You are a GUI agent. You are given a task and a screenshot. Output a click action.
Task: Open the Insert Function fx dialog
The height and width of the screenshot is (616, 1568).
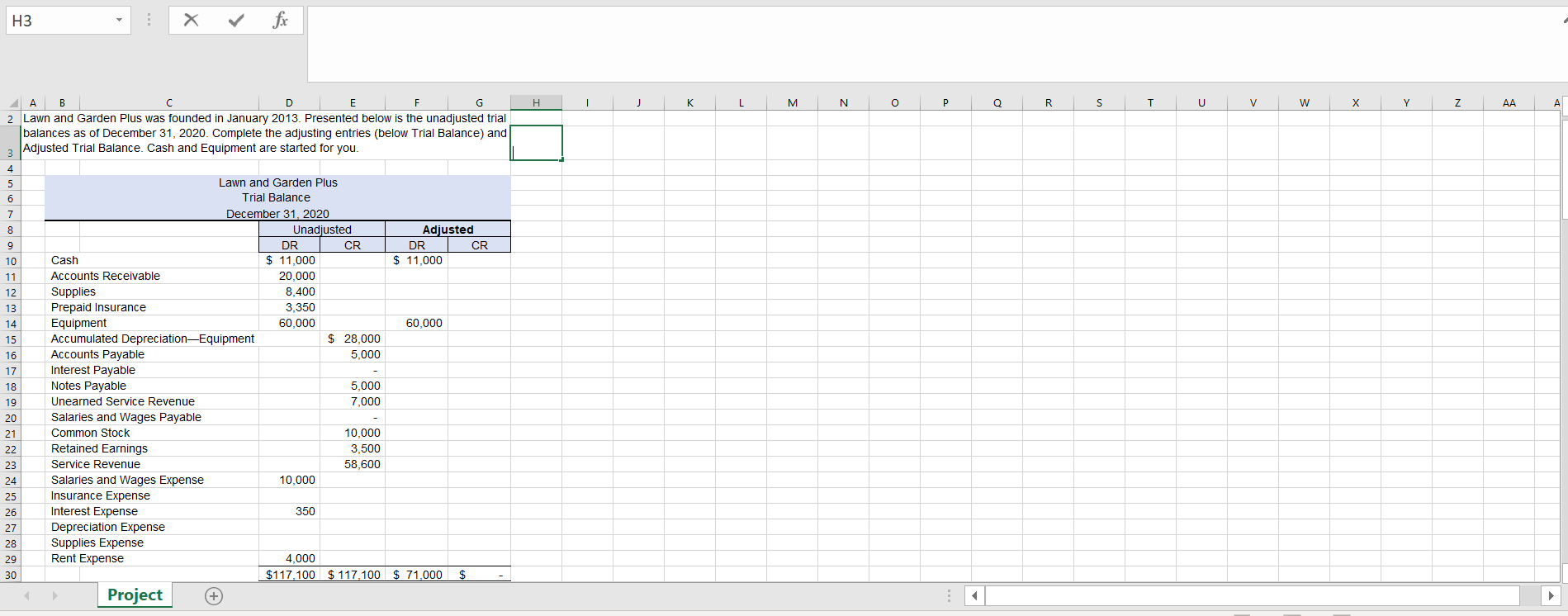[x=280, y=21]
